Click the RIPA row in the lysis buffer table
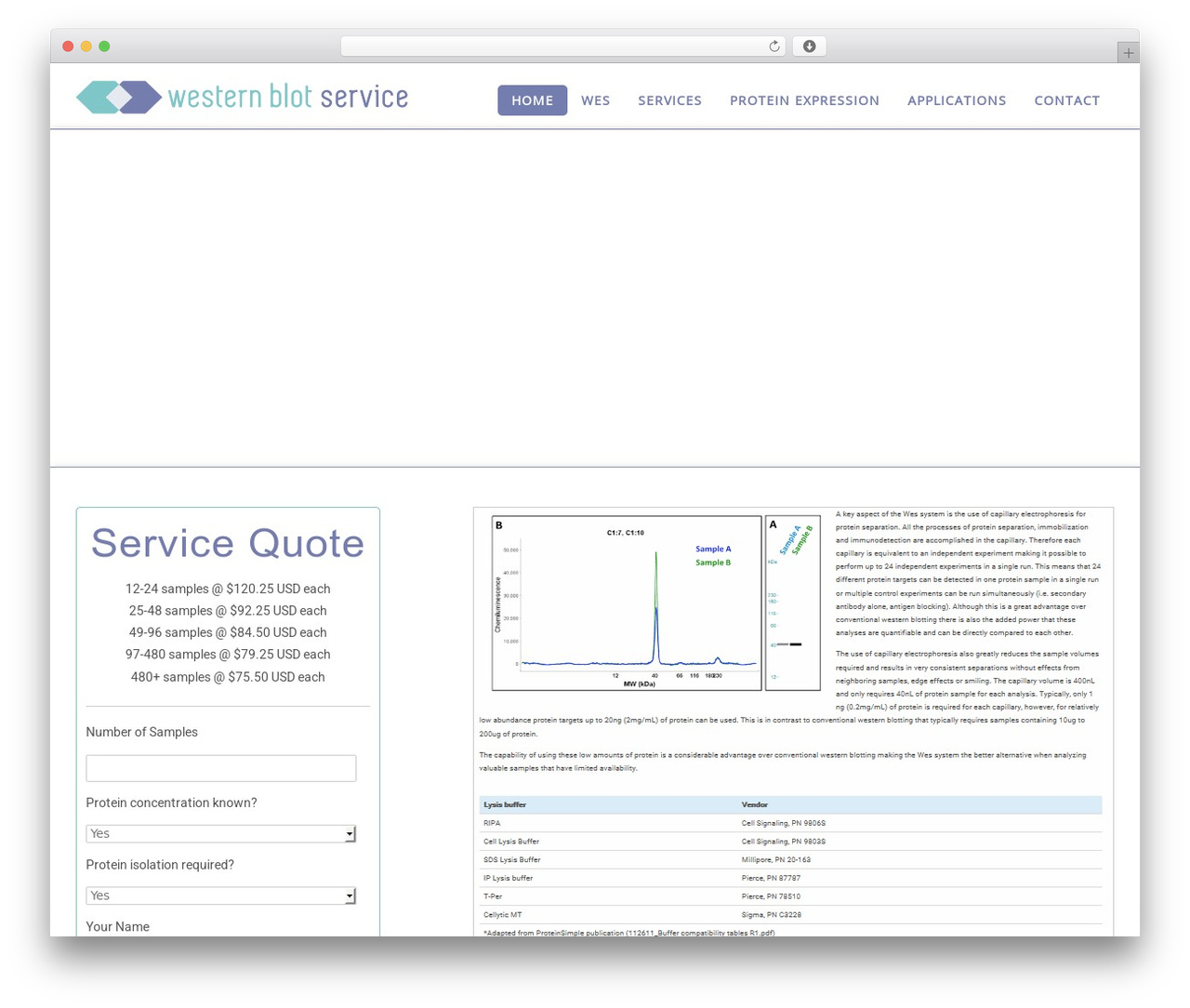Image resolution: width=1190 pixels, height=1008 pixels. (790, 823)
